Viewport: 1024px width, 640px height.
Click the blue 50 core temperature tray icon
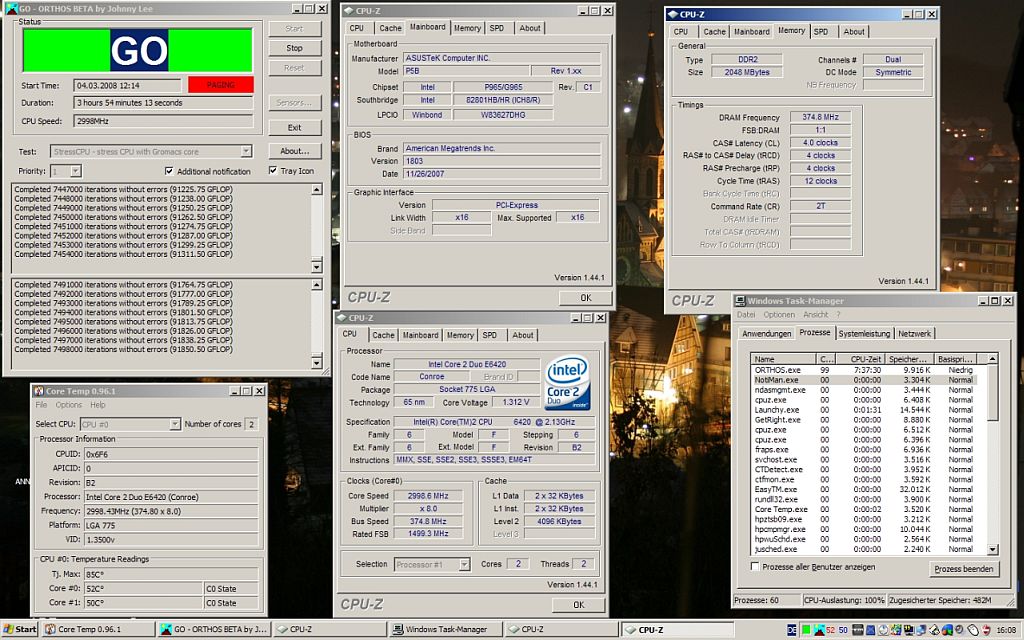(843, 630)
